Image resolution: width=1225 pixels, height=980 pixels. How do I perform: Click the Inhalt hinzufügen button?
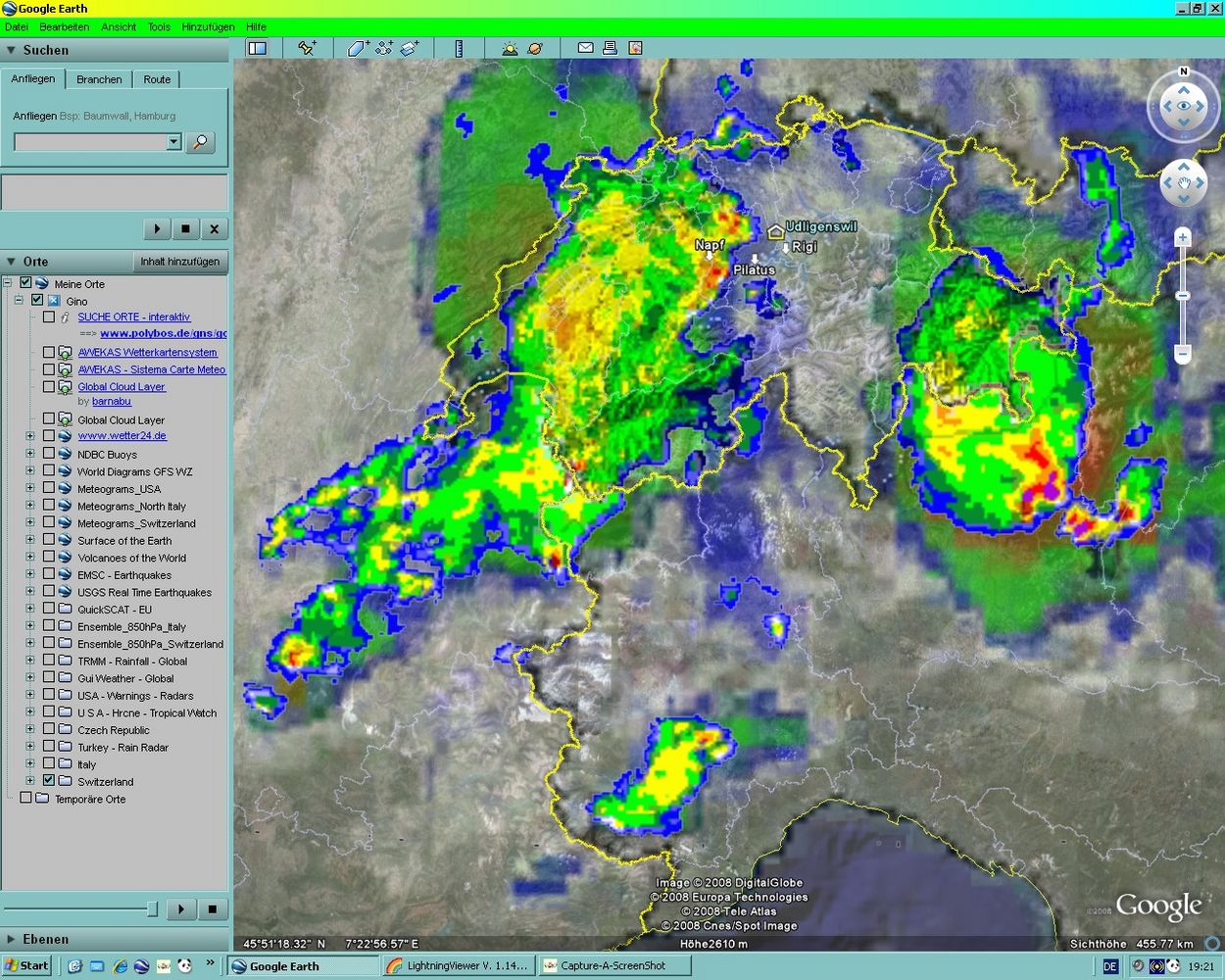coord(180,262)
